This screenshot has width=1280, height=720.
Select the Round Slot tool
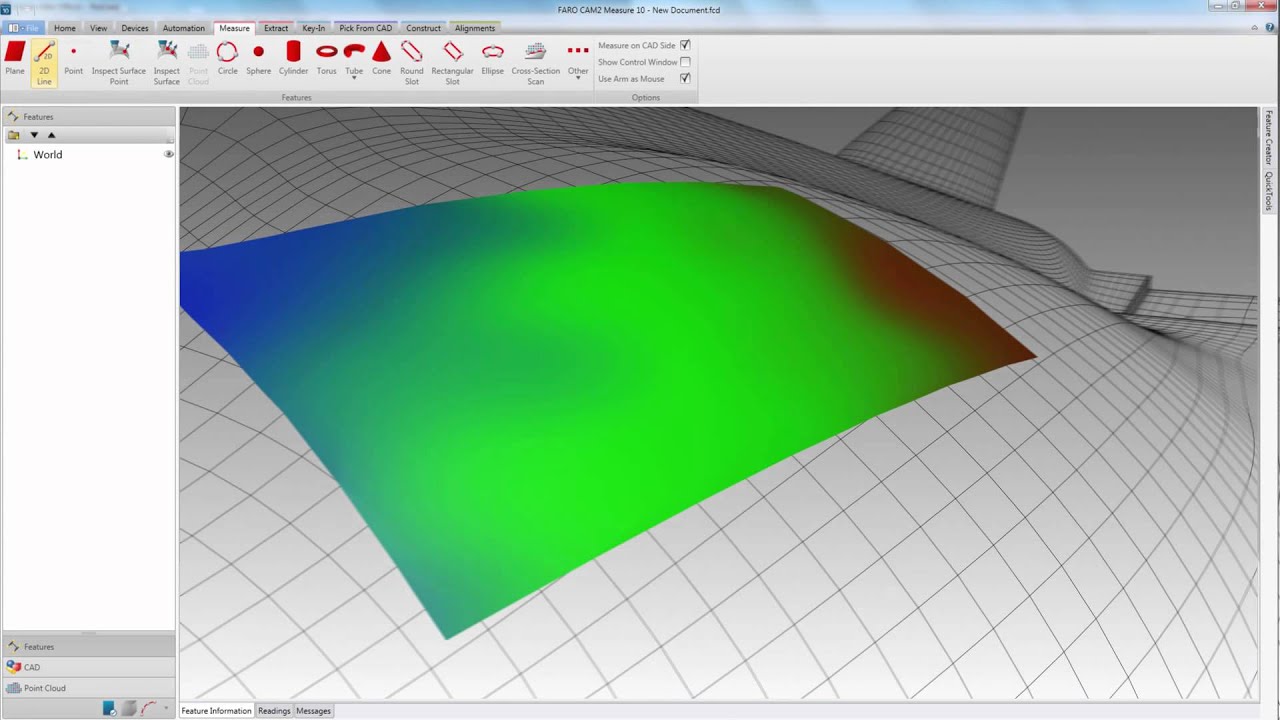coord(412,63)
